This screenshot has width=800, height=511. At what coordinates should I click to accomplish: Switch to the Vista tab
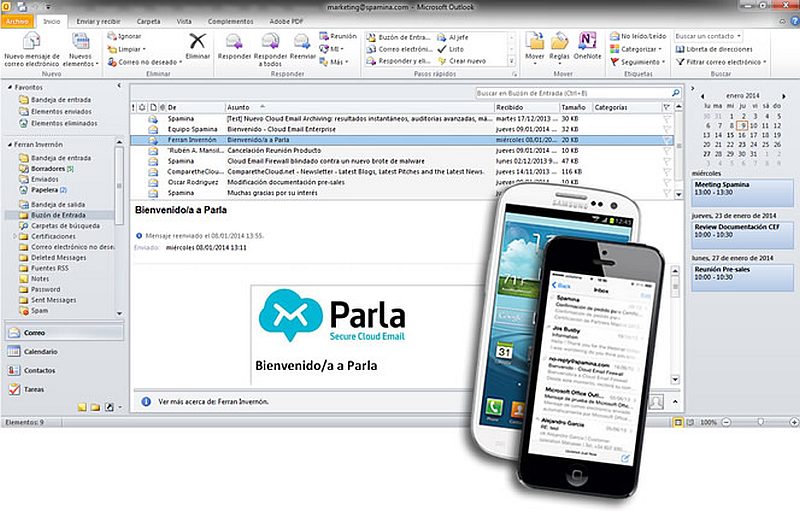pyautogui.click(x=184, y=21)
